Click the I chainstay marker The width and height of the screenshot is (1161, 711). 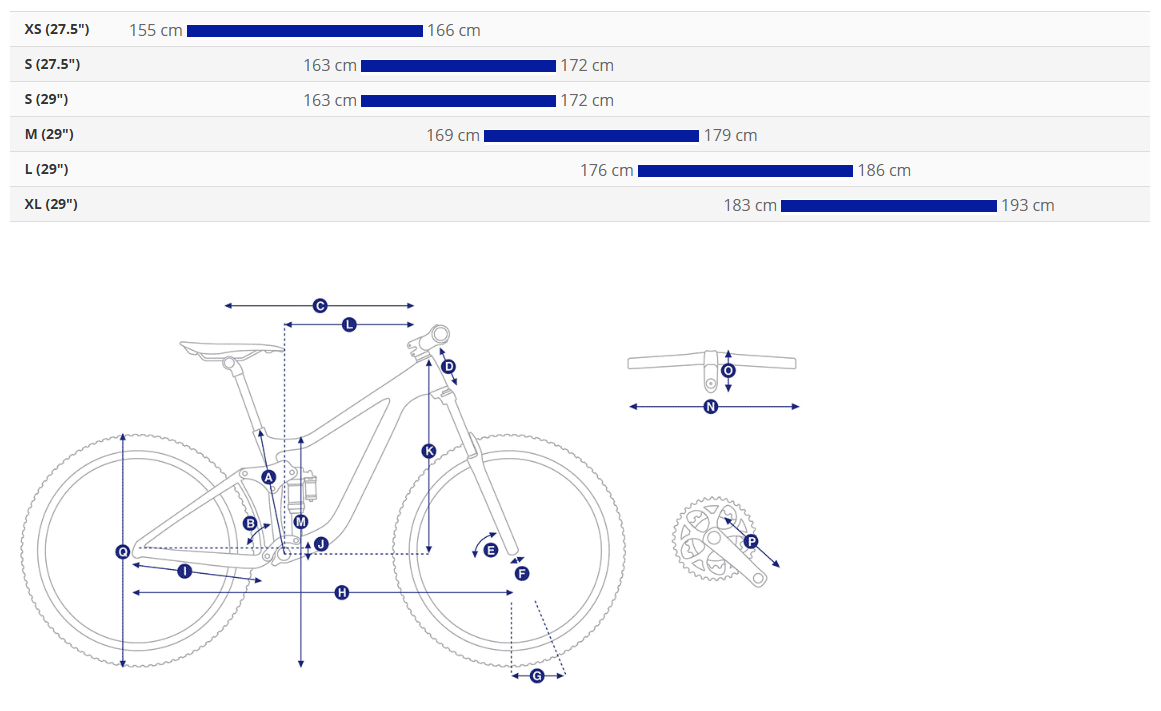184,571
